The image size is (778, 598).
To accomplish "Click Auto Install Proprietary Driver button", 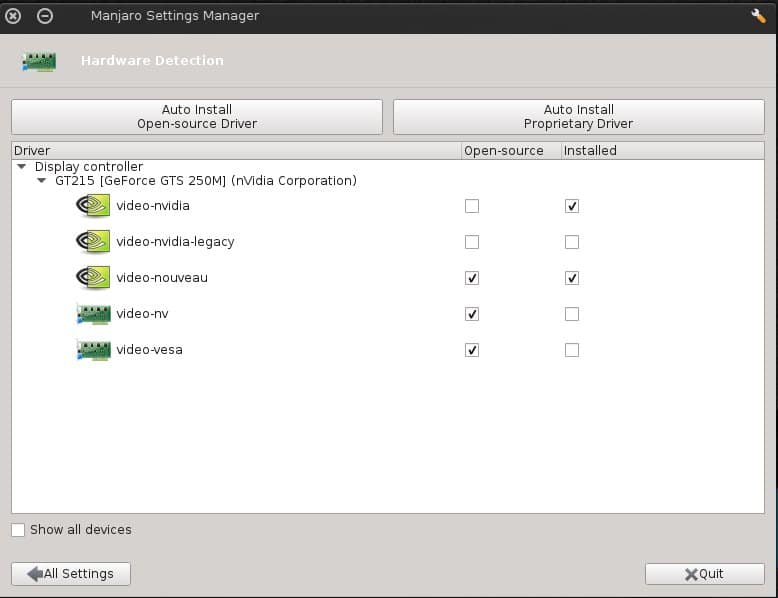I will pyautogui.click(x=579, y=117).
